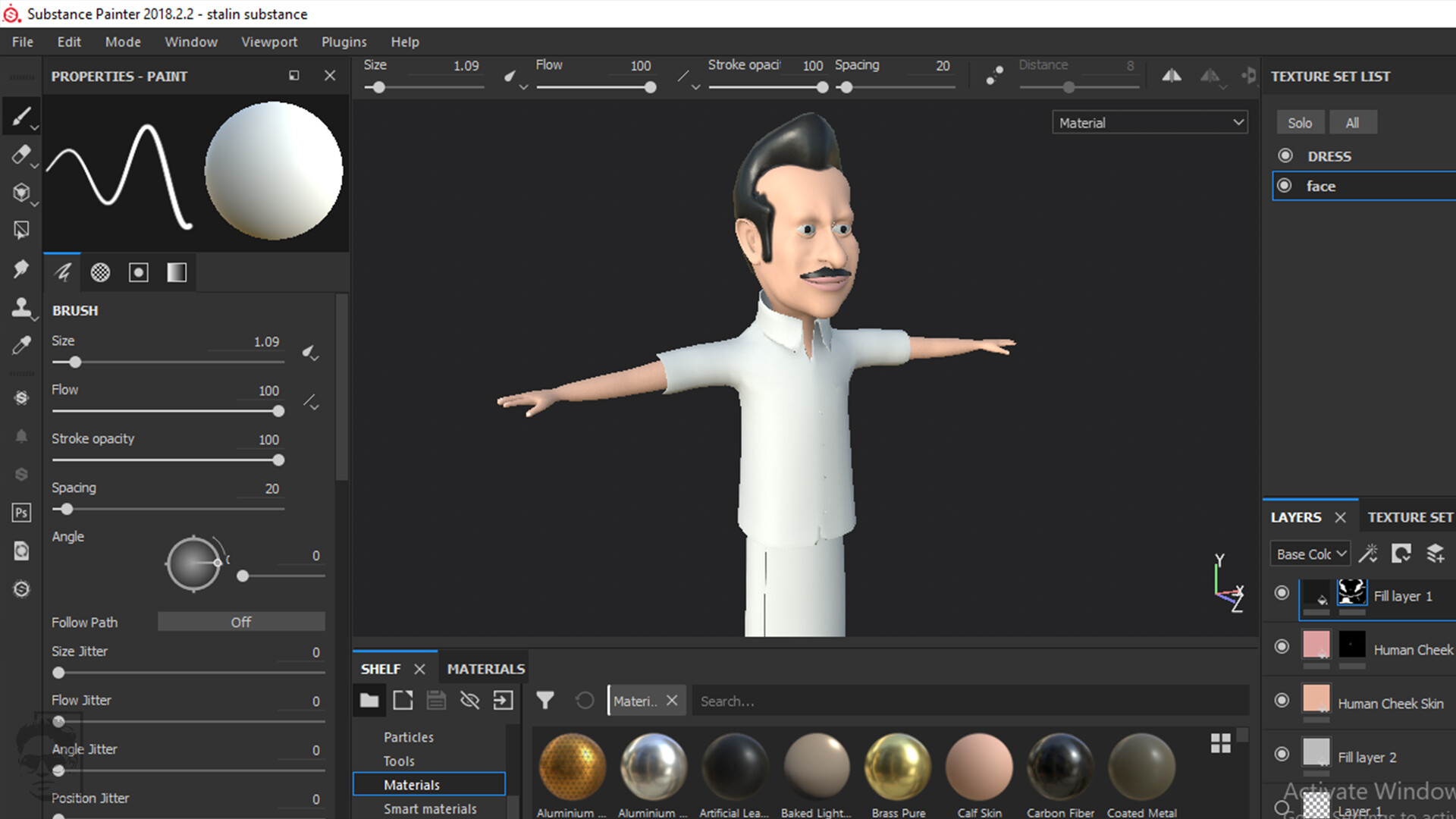Select Calf Skin material thumbnail
Image resolution: width=1456 pixels, height=819 pixels.
click(980, 767)
